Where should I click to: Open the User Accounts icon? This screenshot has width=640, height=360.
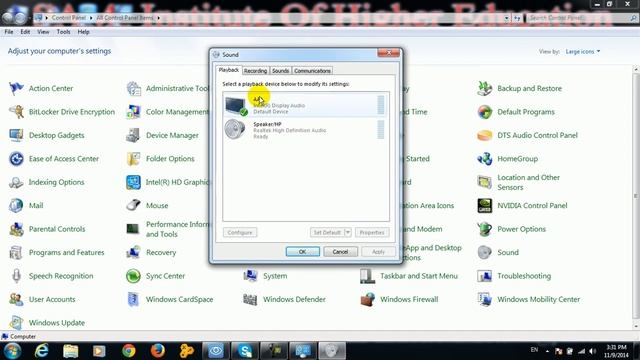coord(16,299)
